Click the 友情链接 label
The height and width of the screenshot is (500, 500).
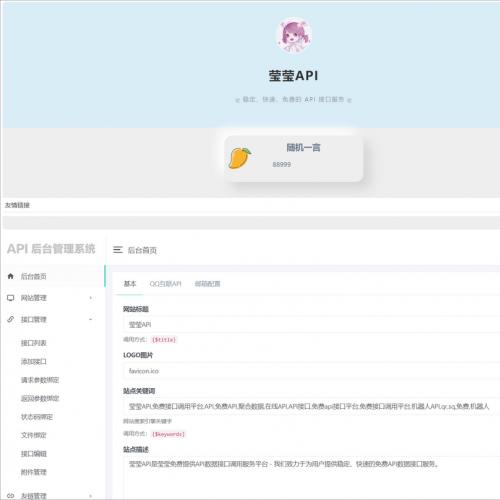click(x=17, y=205)
